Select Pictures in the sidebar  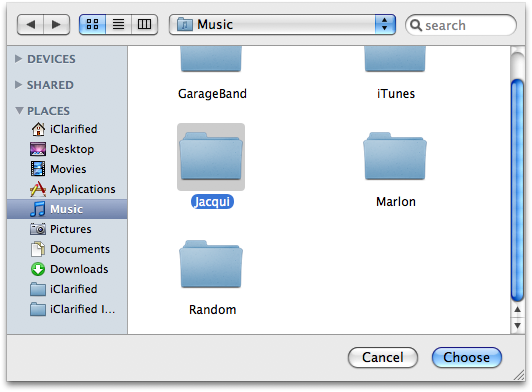point(61,229)
